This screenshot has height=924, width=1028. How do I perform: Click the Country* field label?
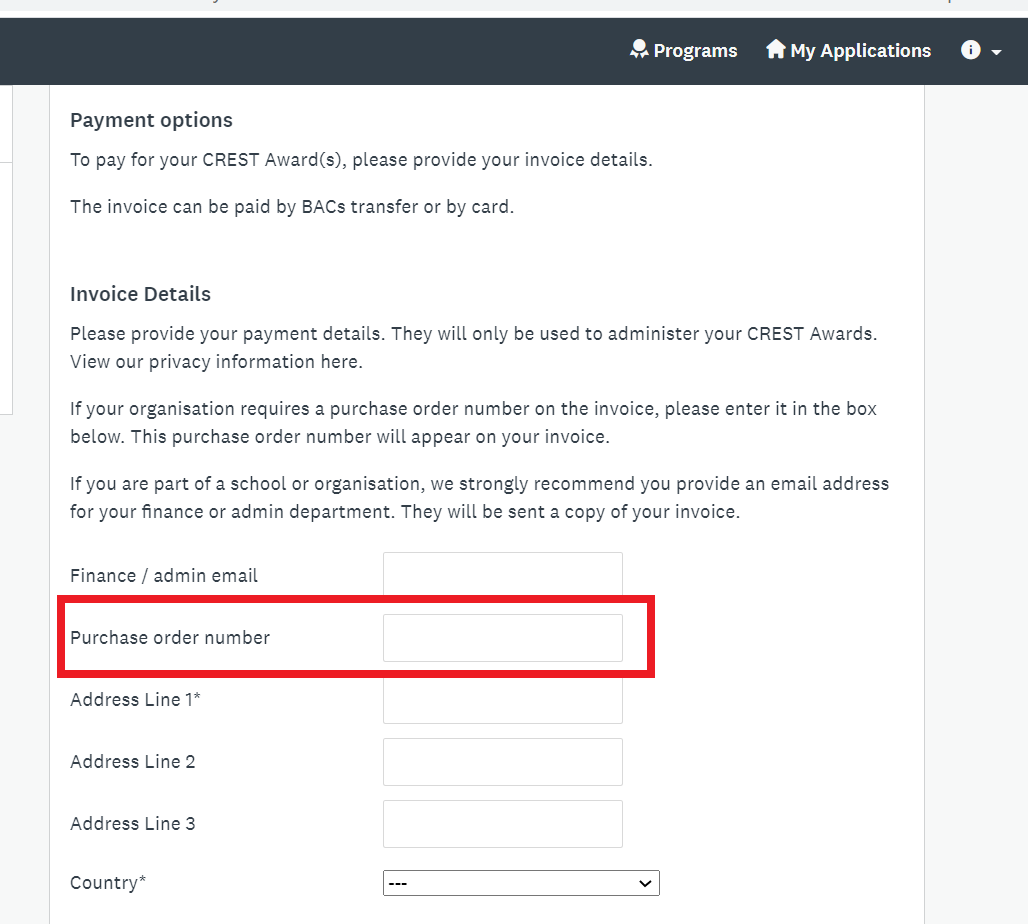(x=108, y=883)
